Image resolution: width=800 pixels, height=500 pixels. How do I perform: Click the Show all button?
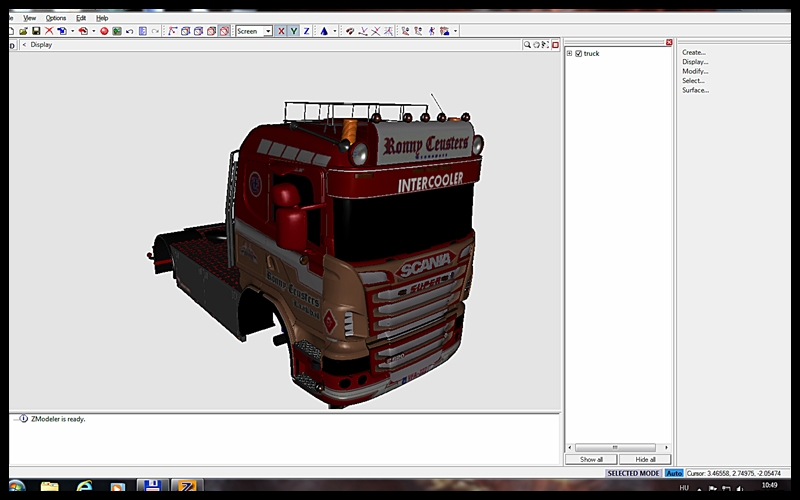pyautogui.click(x=591, y=459)
